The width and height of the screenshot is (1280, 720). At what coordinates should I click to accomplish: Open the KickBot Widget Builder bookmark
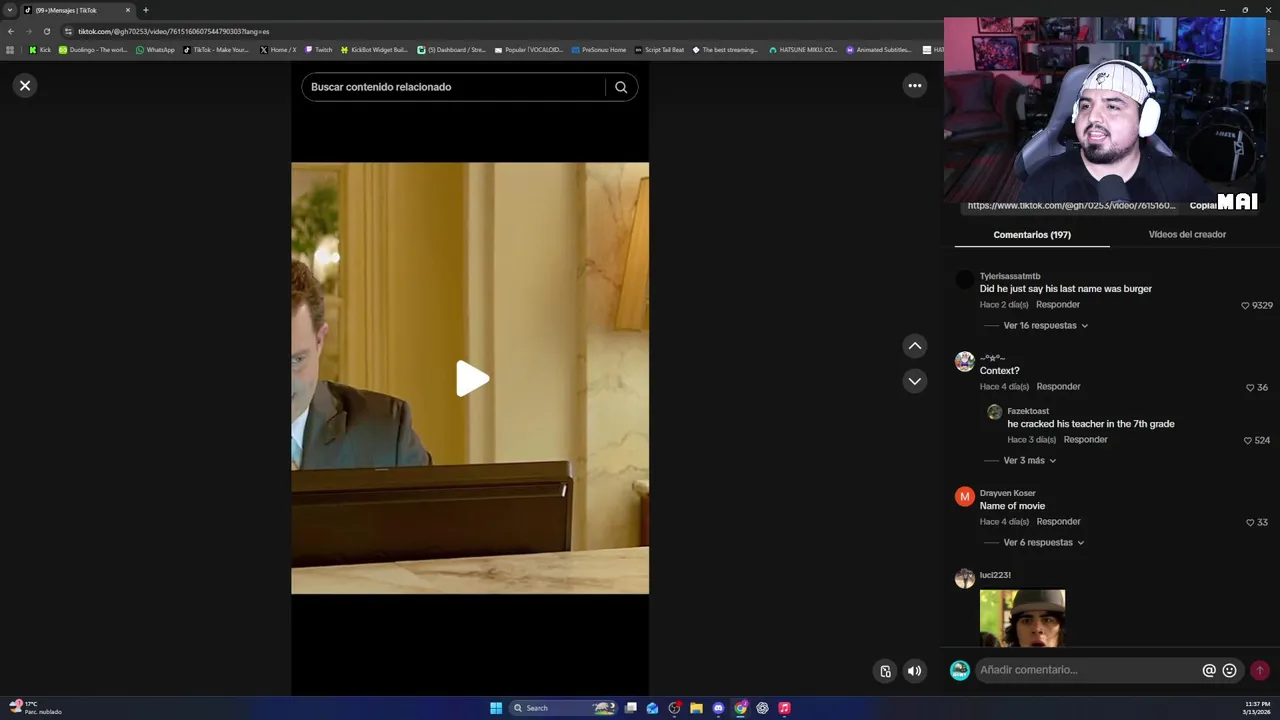click(374, 50)
